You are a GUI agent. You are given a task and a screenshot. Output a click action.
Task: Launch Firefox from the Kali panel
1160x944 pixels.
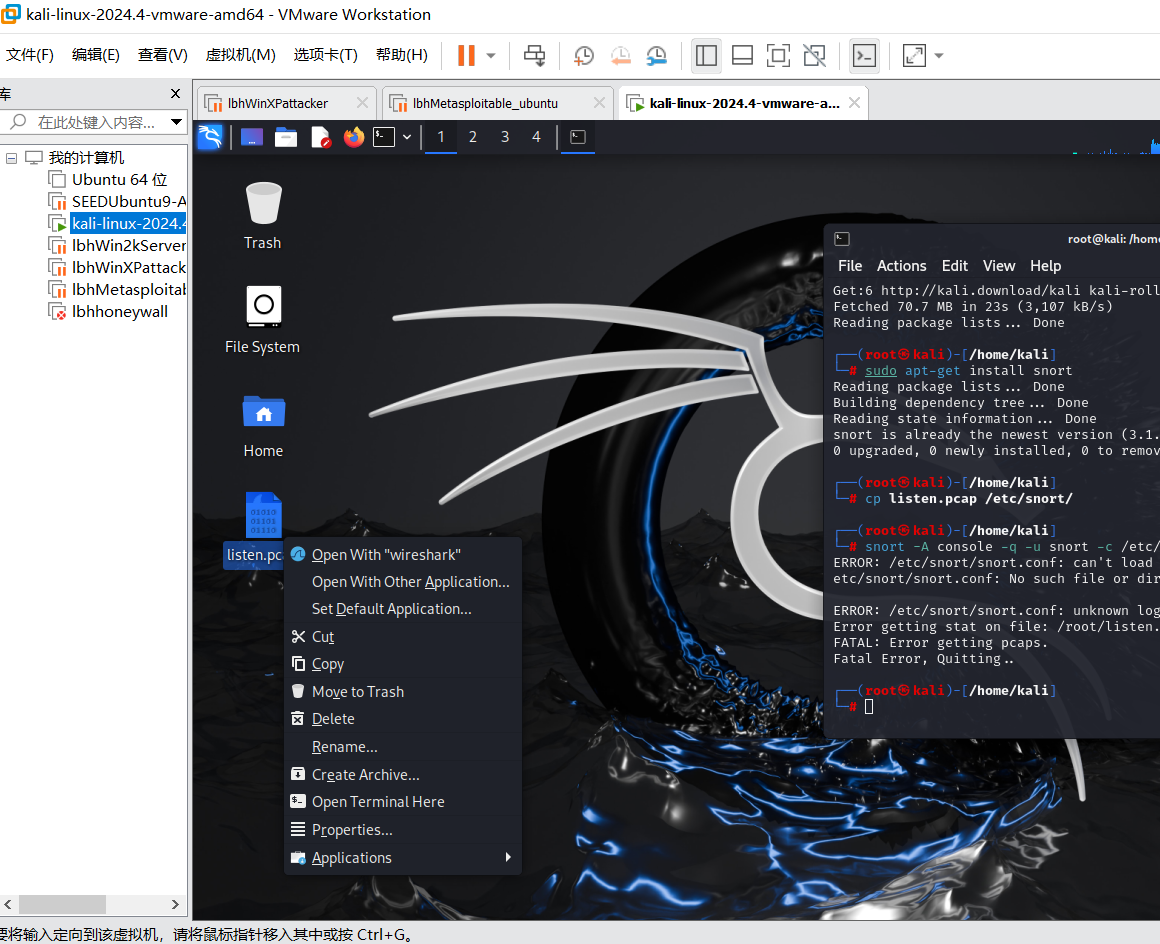pos(354,137)
